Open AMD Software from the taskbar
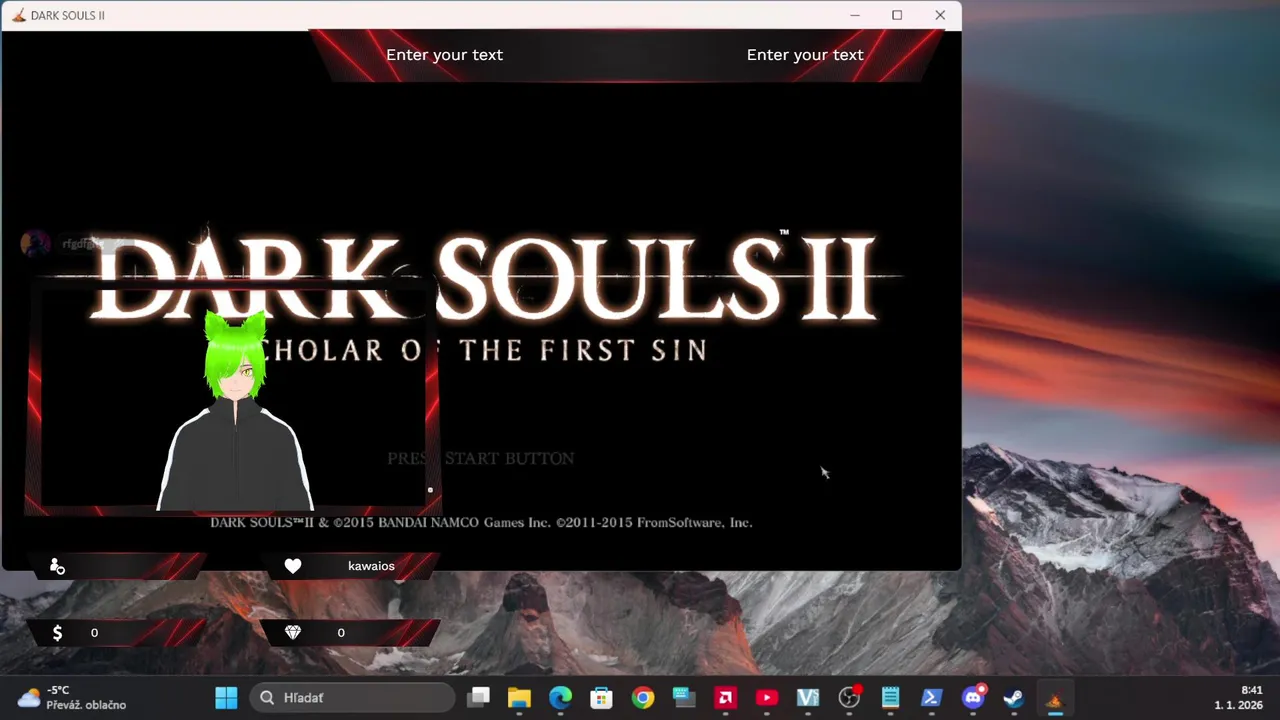This screenshot has width=1280, height=720. pos(726,697)
